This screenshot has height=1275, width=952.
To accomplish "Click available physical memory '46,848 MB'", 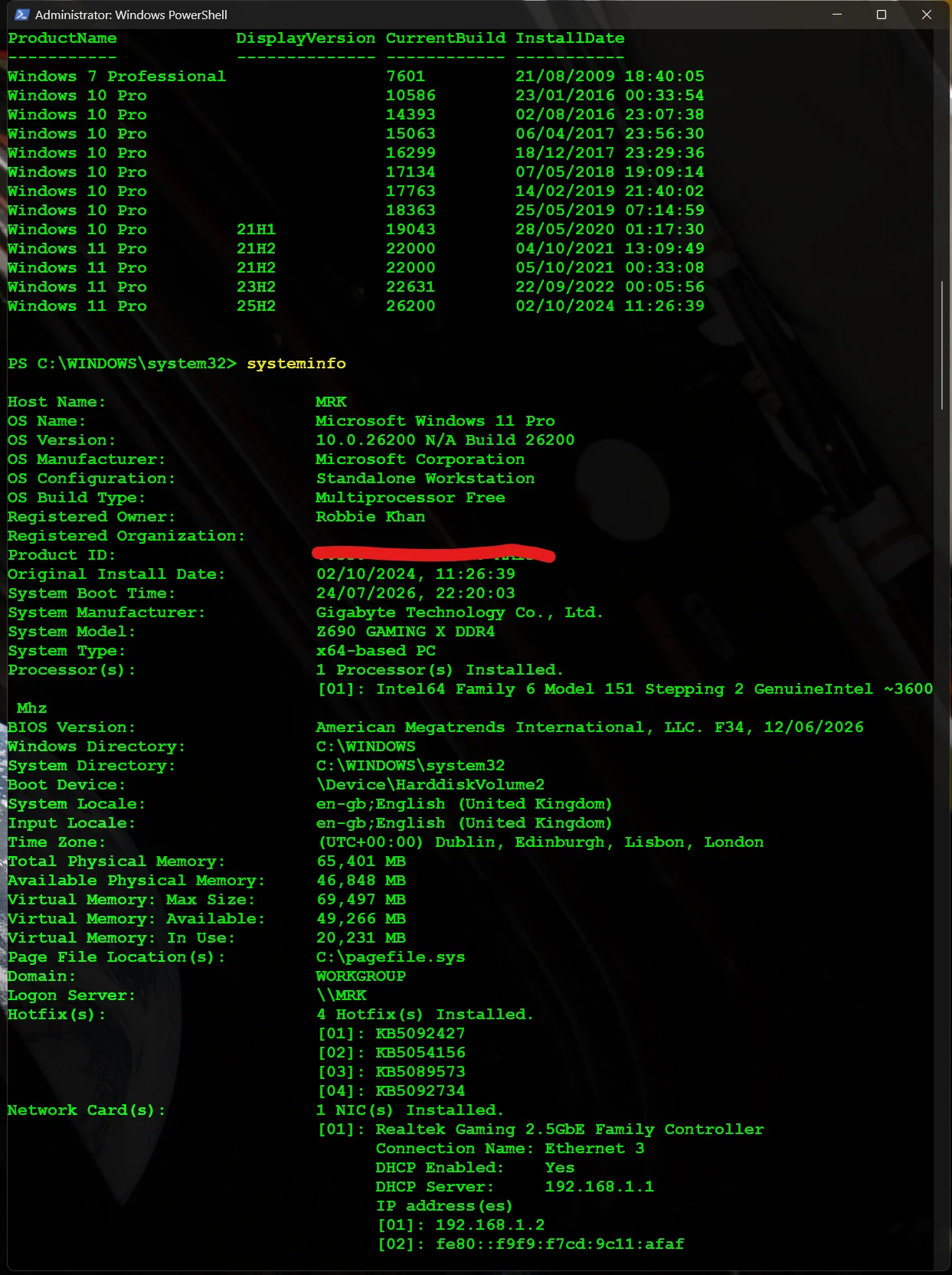I will (361, 881).
